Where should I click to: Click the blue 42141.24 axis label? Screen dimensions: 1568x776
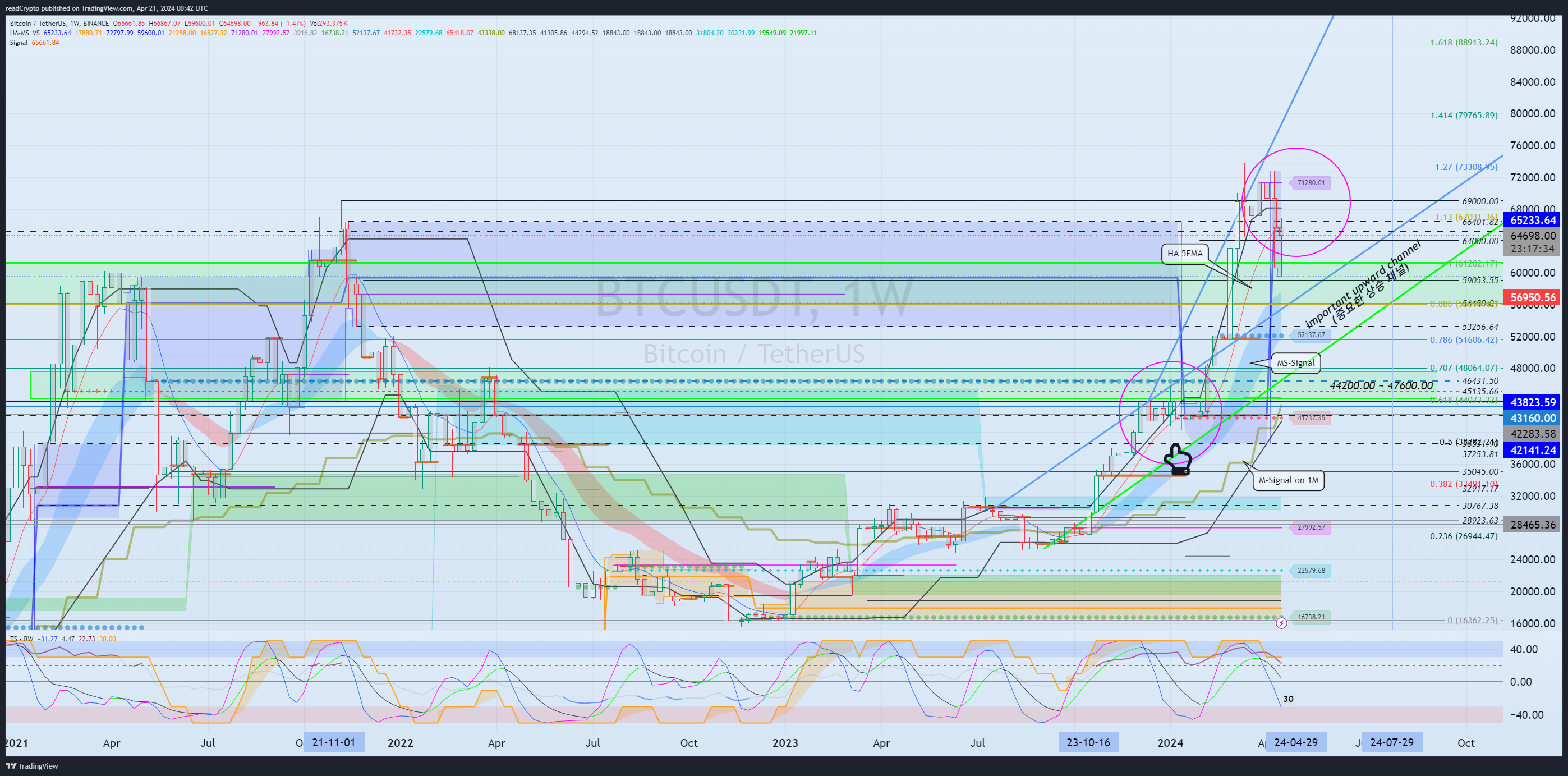1532,451
